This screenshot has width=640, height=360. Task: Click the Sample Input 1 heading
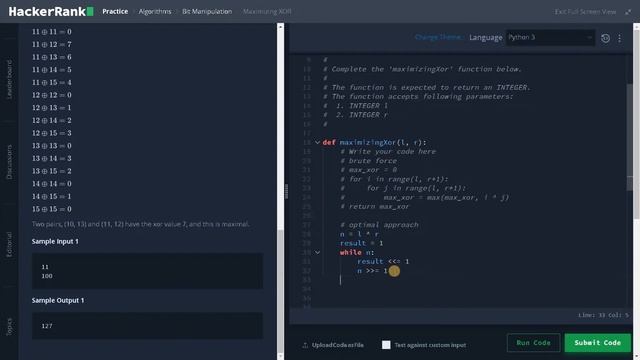(x=55, y=242)
